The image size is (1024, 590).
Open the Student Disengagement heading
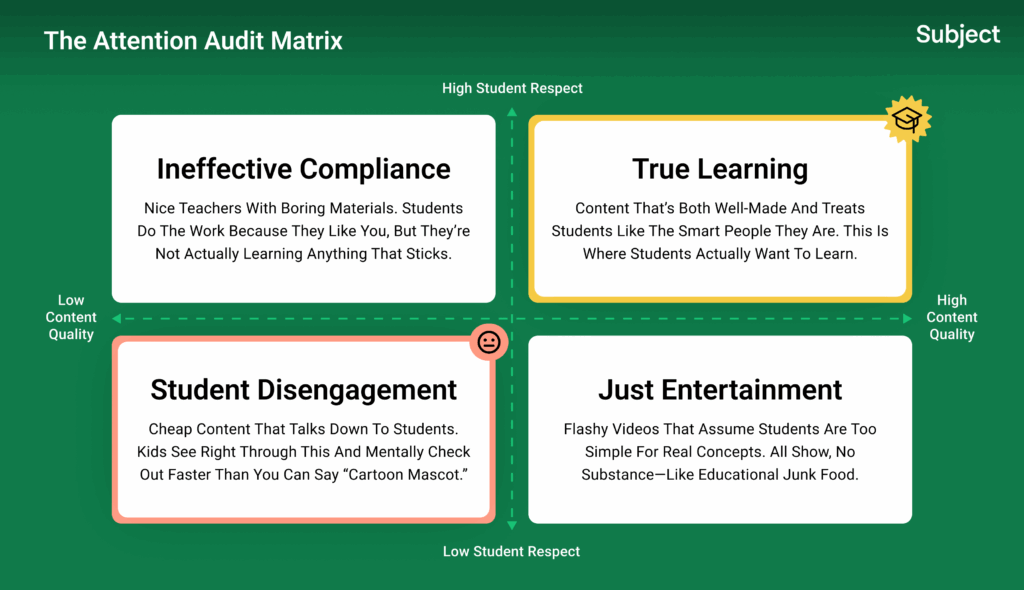click(x=303, y=389)
